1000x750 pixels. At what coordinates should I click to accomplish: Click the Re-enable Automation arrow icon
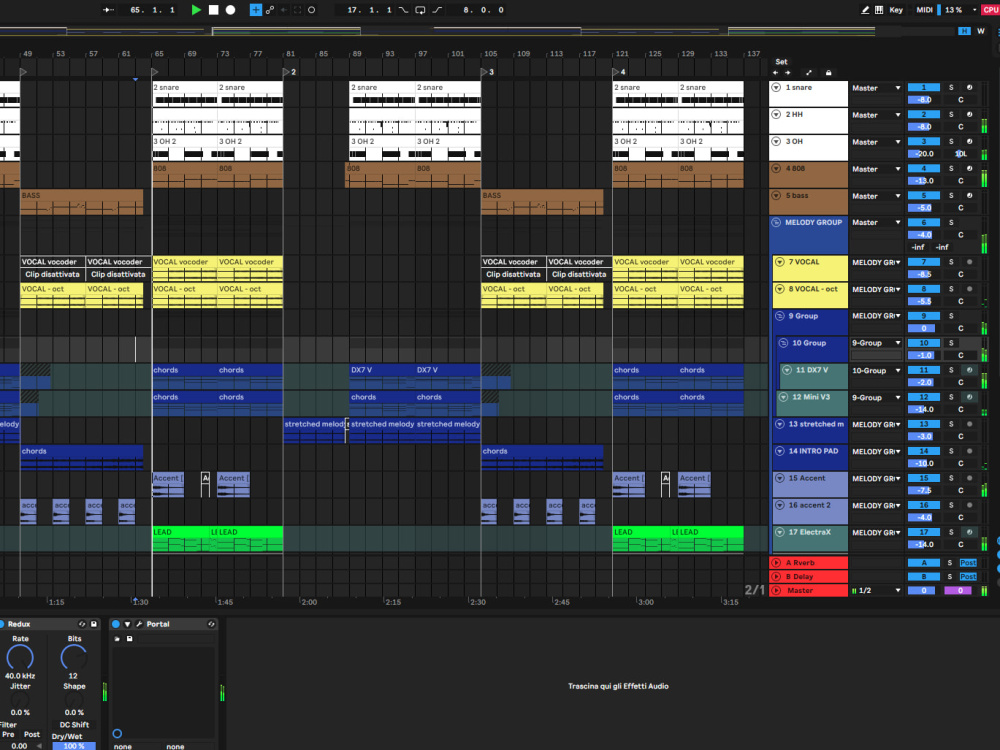coord(284,10)
